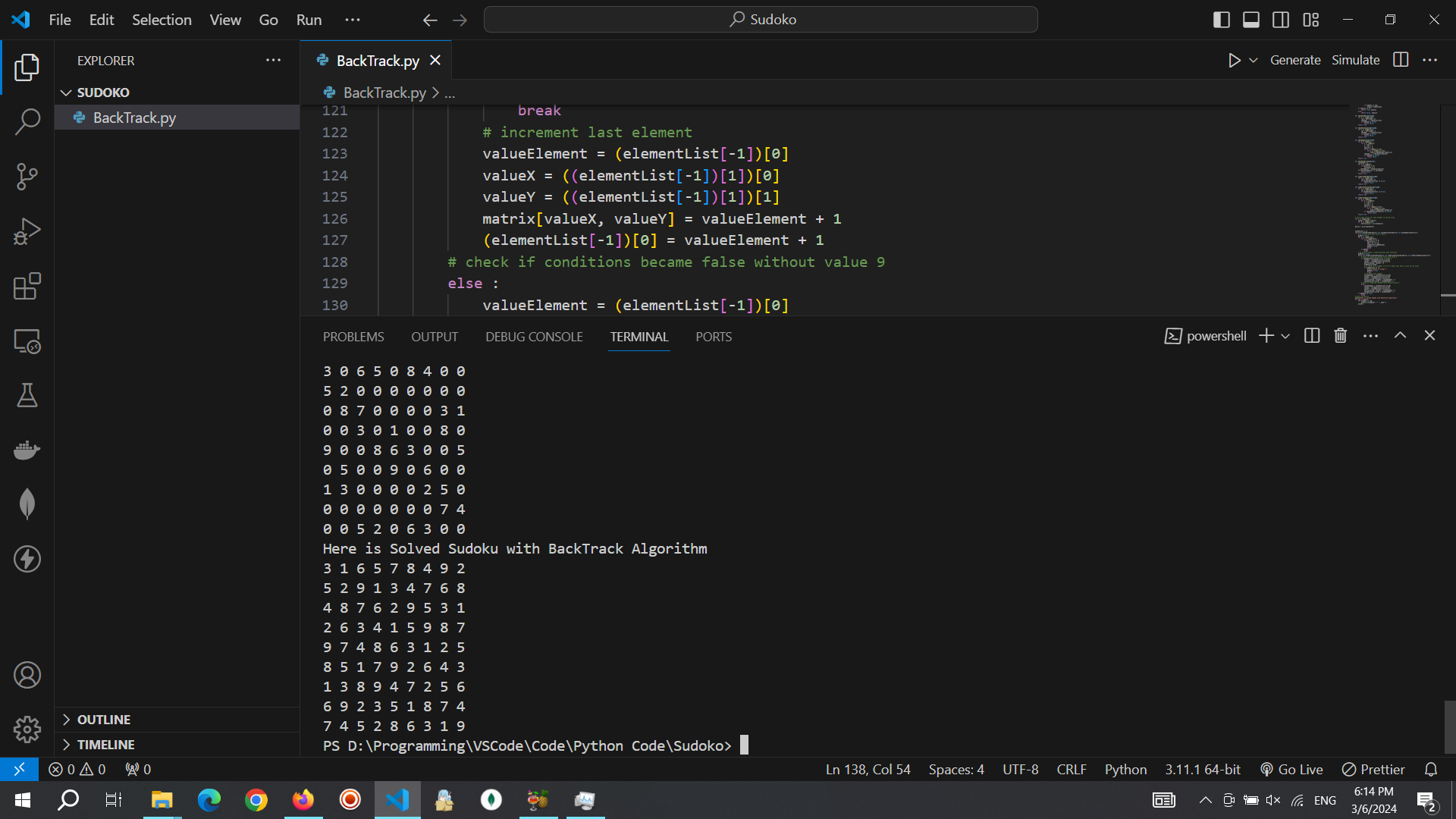The image size is (1456, 819).
Task: Close the BackTrack.py editor tab
Action: pyautogui.click(x=435, y=60)
